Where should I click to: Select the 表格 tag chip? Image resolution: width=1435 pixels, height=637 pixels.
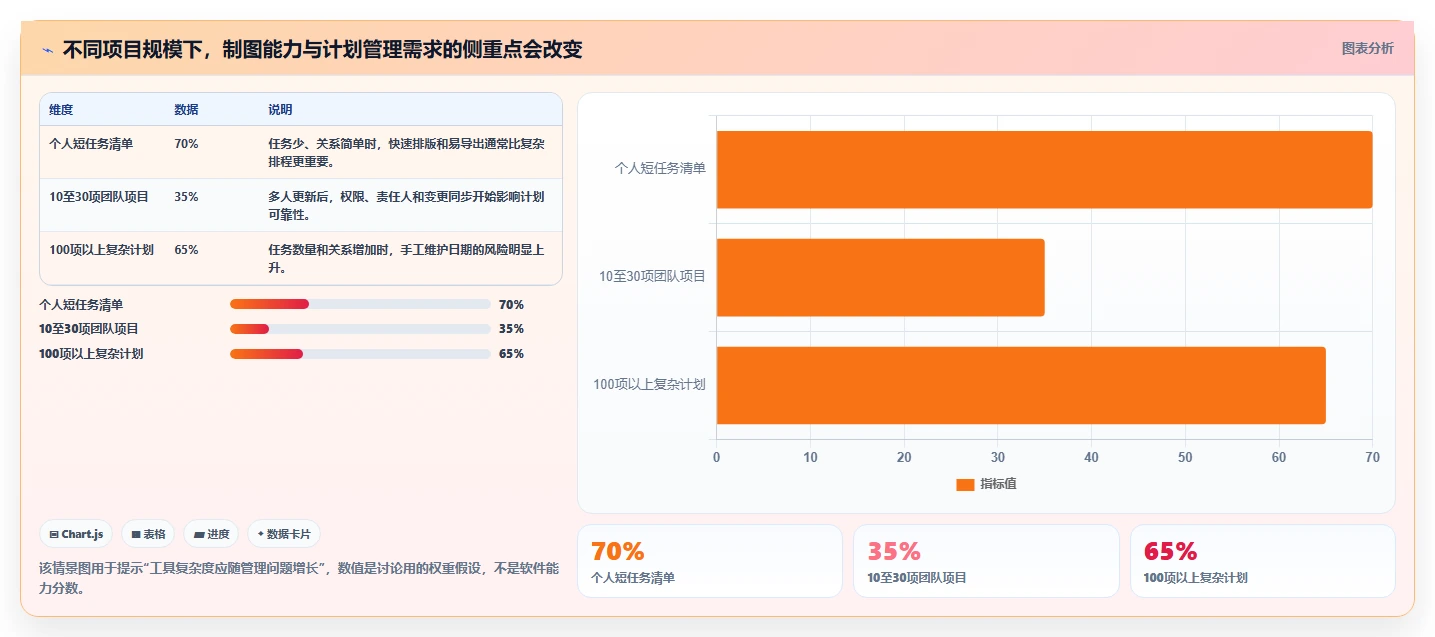pos(148,534)
